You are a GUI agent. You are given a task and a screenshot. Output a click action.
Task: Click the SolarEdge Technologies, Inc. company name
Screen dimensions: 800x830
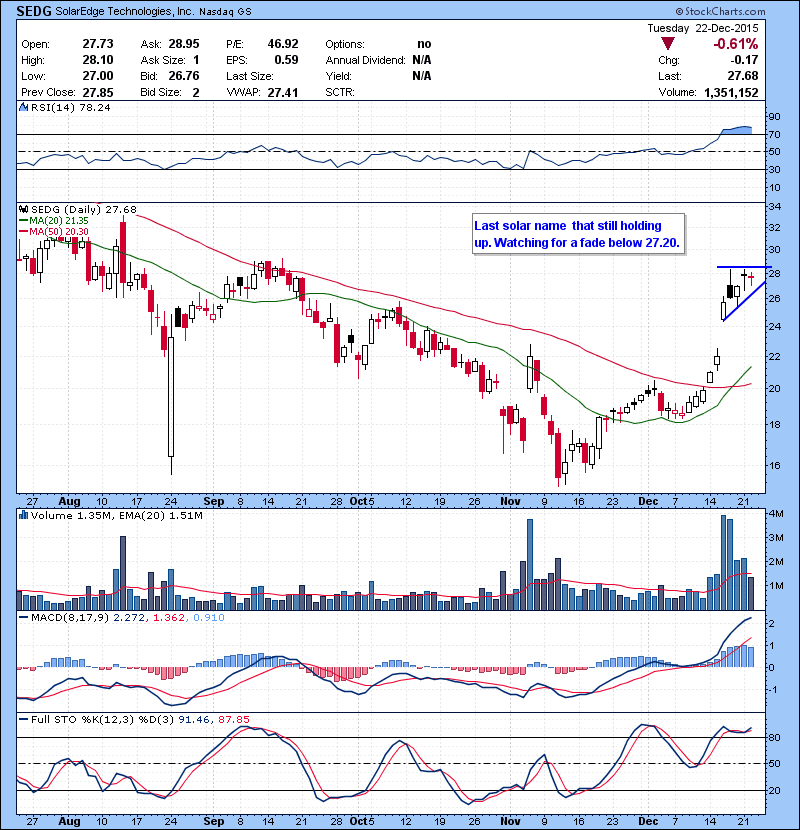(x=124, y=11)
